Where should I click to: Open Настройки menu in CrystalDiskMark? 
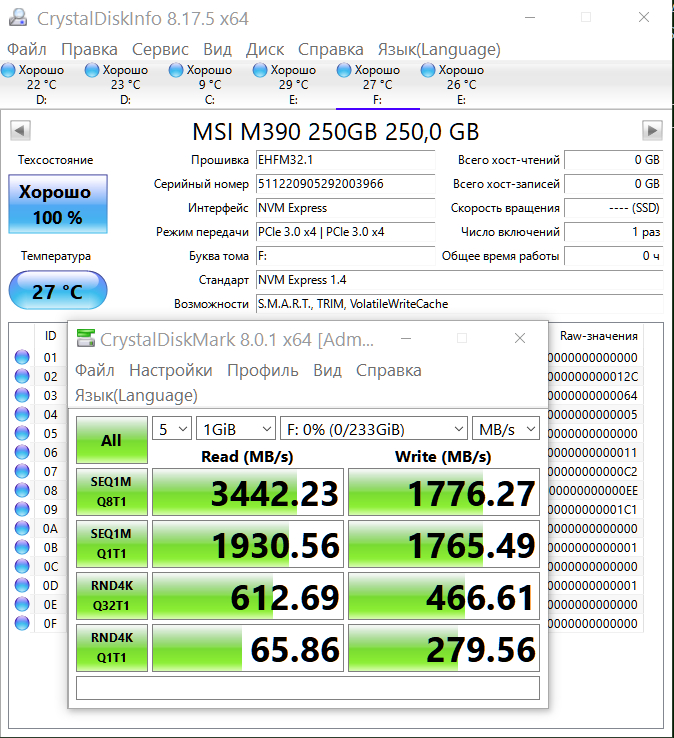click(170, 370)
